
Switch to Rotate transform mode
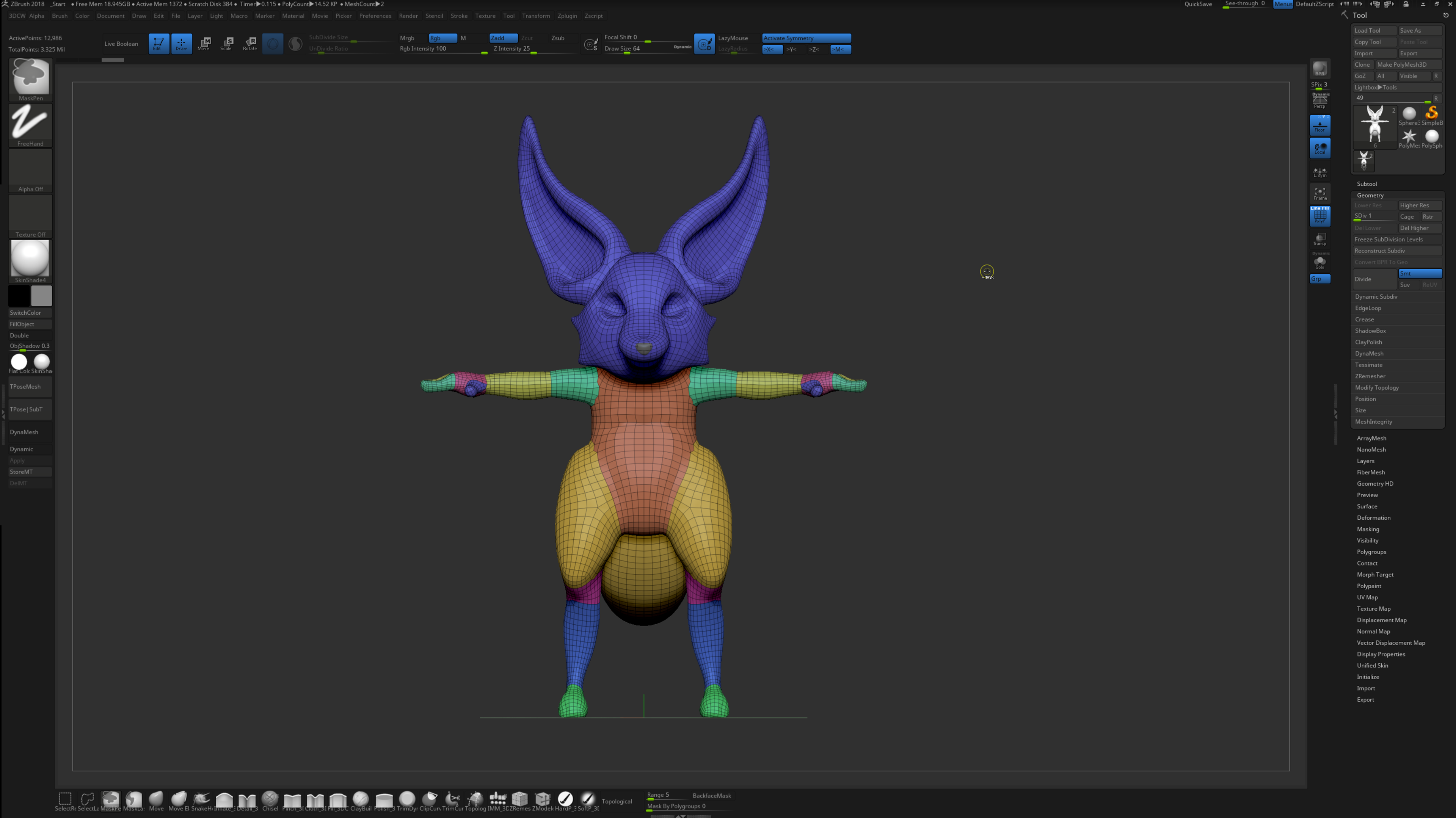(x=250, y=44)
